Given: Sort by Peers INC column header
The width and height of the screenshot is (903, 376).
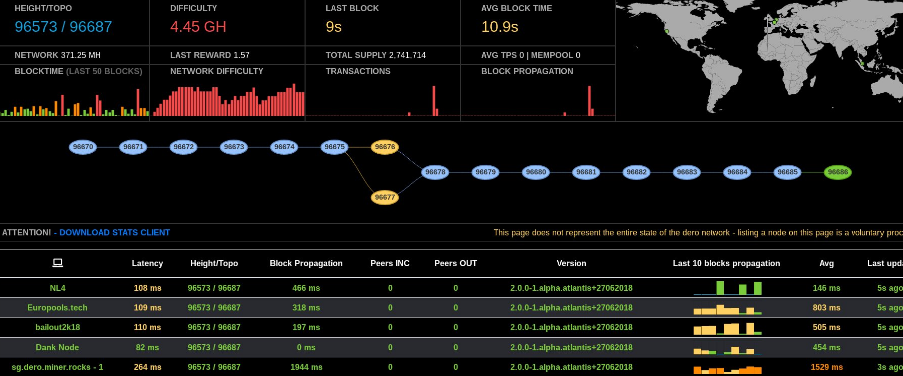Looking at the screenshot, I should 390,263.
